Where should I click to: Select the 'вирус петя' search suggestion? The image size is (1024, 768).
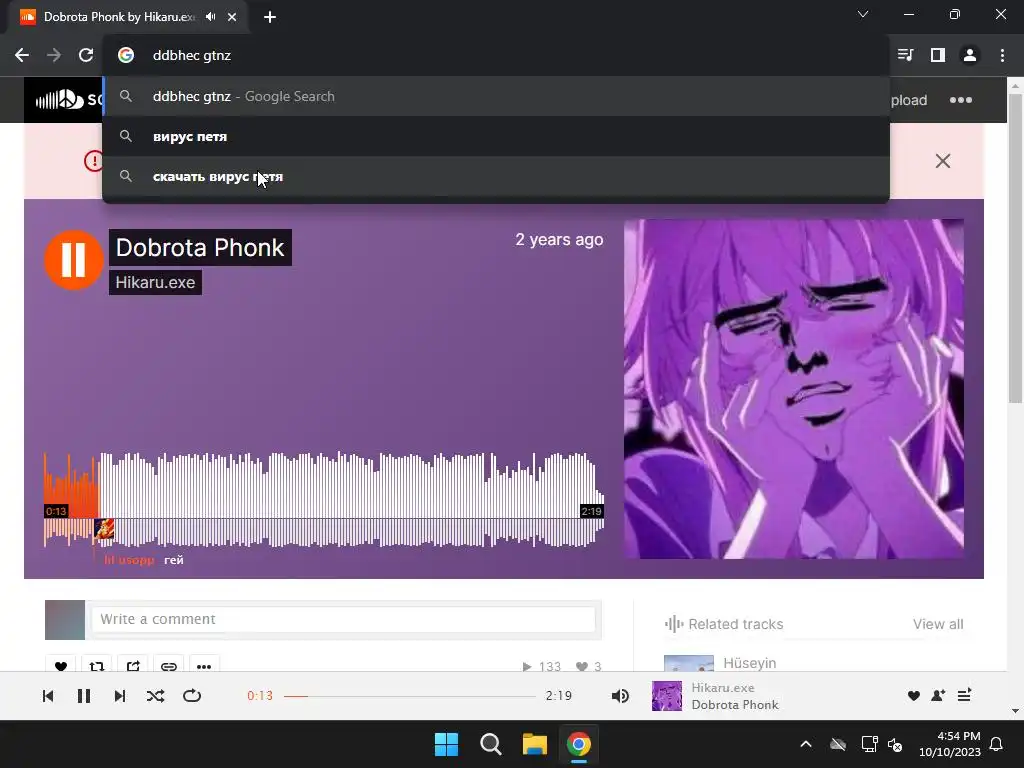tap(496, 136)
